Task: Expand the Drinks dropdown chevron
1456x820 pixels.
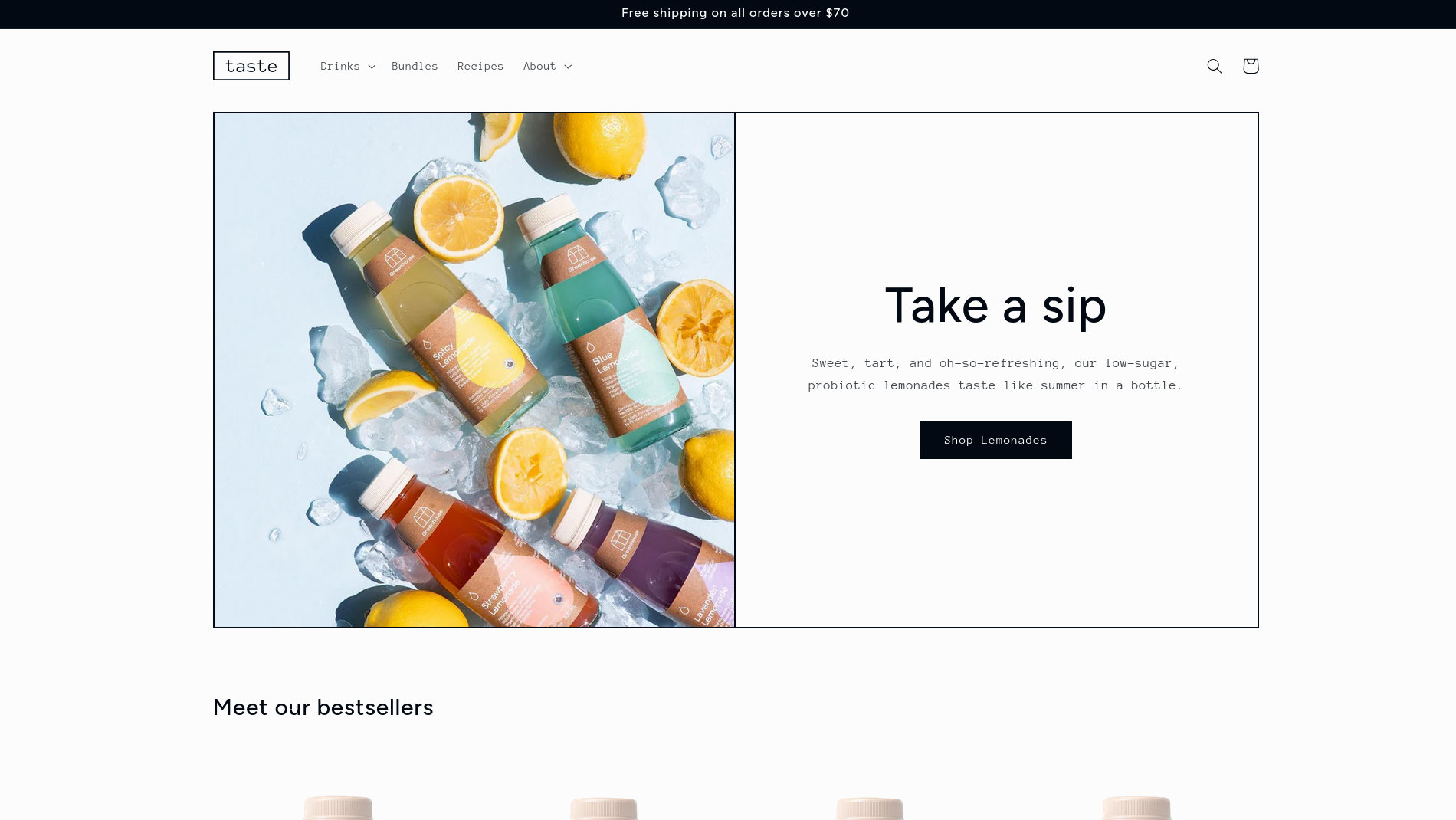Action: [372, 67]
